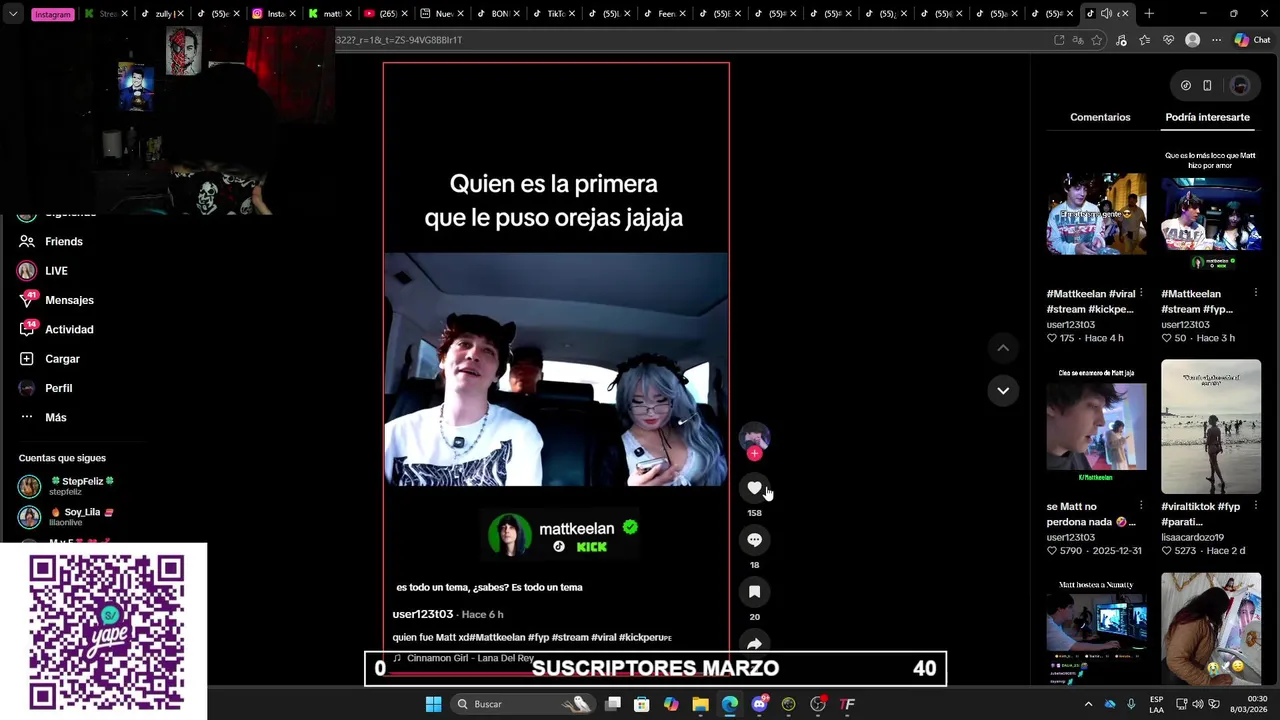Image resolution: width=1280 pixels, height=720 pixels.
Task: Switch to the Podría interesarte tab
Action: pos(1207,117)
